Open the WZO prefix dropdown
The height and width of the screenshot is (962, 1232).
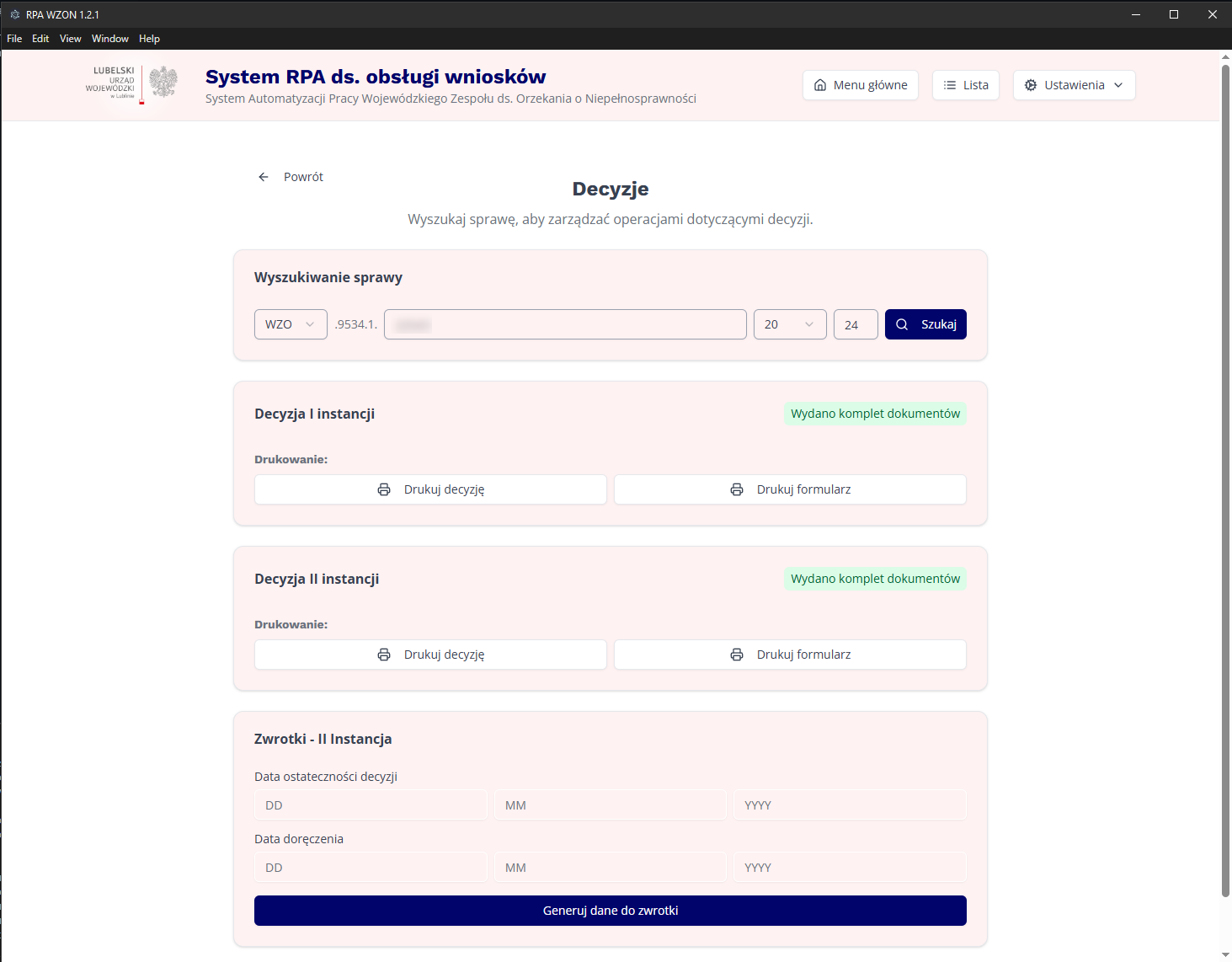tap(290, 324)
